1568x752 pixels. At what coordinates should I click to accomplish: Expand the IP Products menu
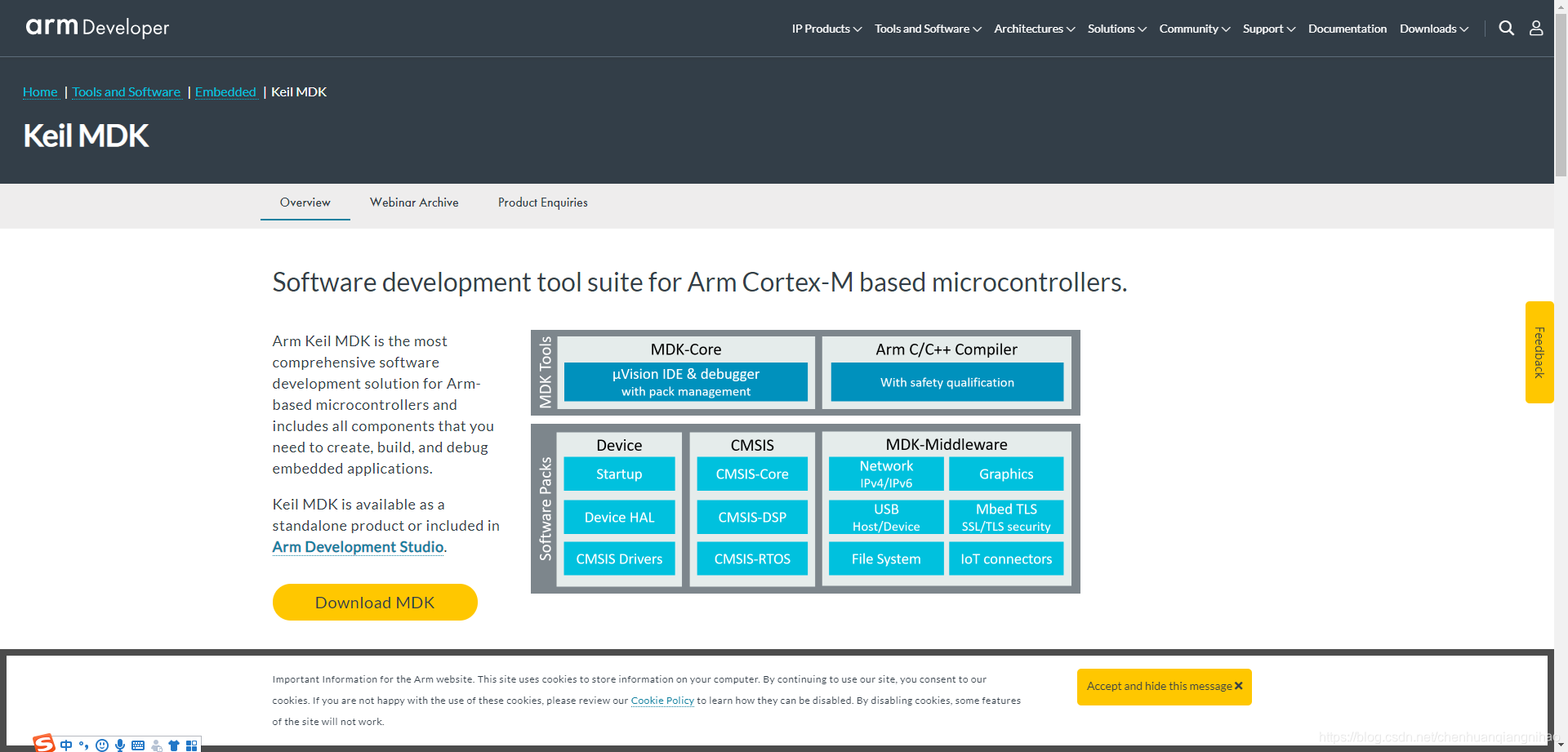click(826, 29)
